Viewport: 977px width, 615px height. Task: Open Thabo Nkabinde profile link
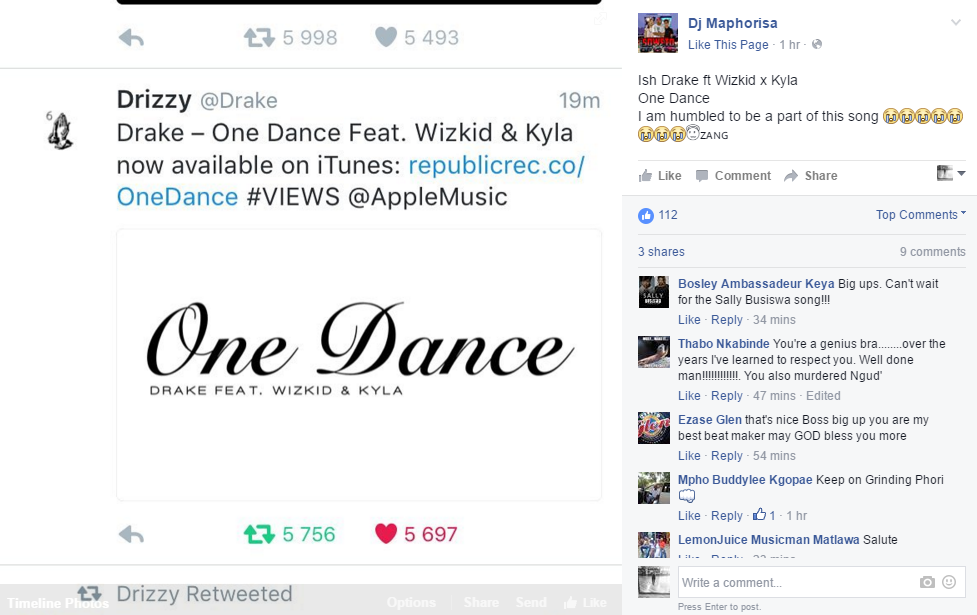[723, 344]
